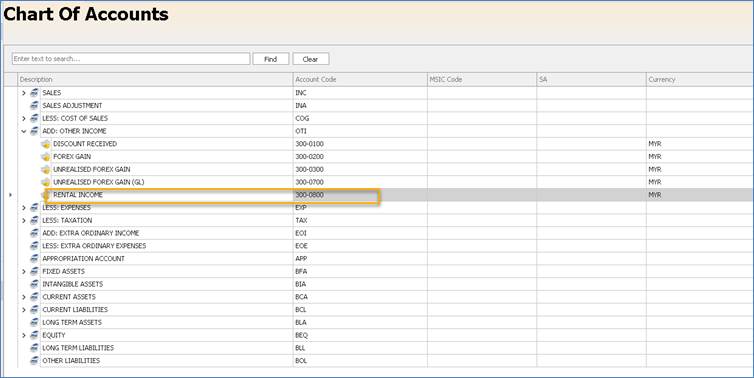Expand the EQUITY group
Image resolution: width=754 pixels, height=378 pixels.
click(24, 335)
